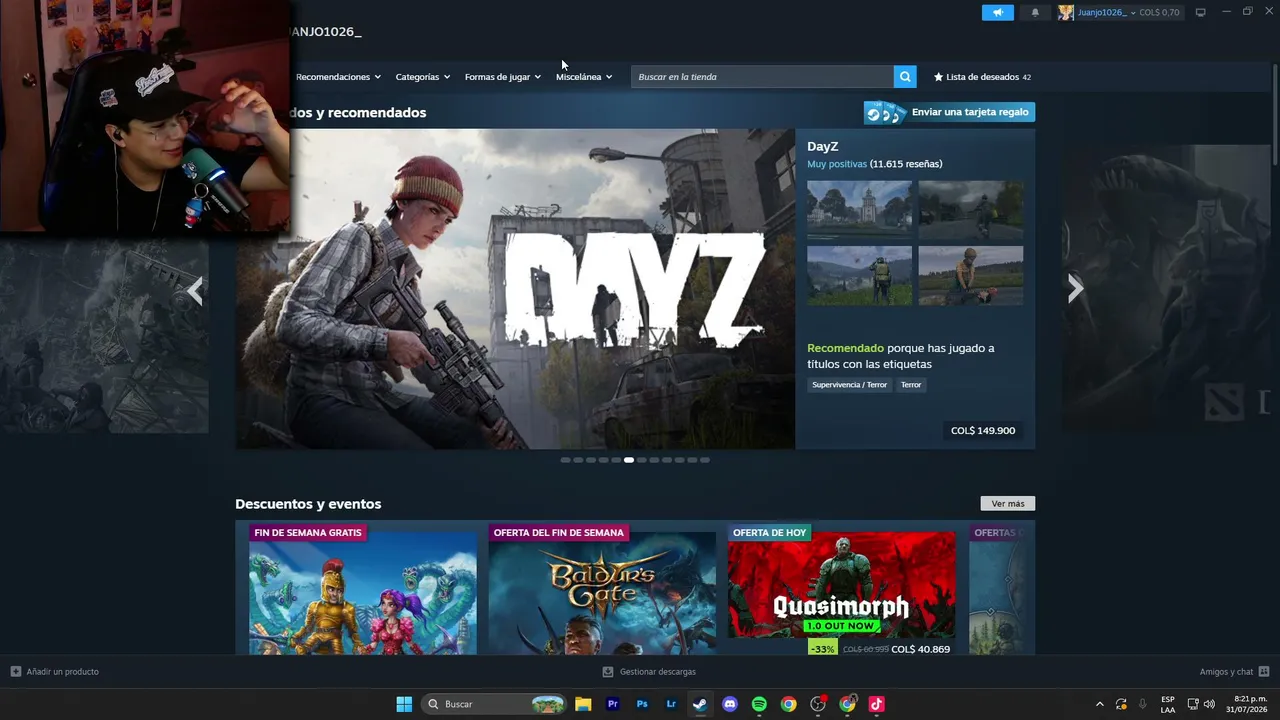Open top-right DayZ screenshot thumbnail

[971, 210]
